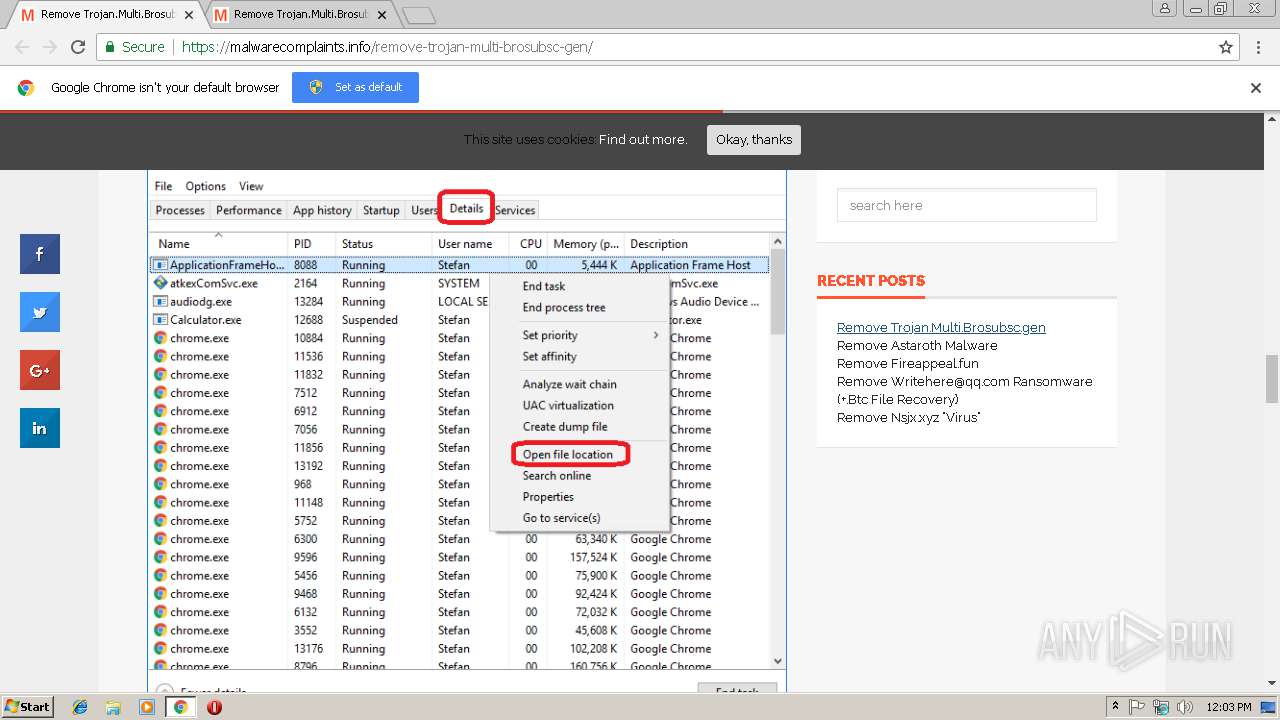Click the taskbar clock showing 12:03 PM
The height and width of the screenshot is (720, 1280).
(x=1229, y=706)
